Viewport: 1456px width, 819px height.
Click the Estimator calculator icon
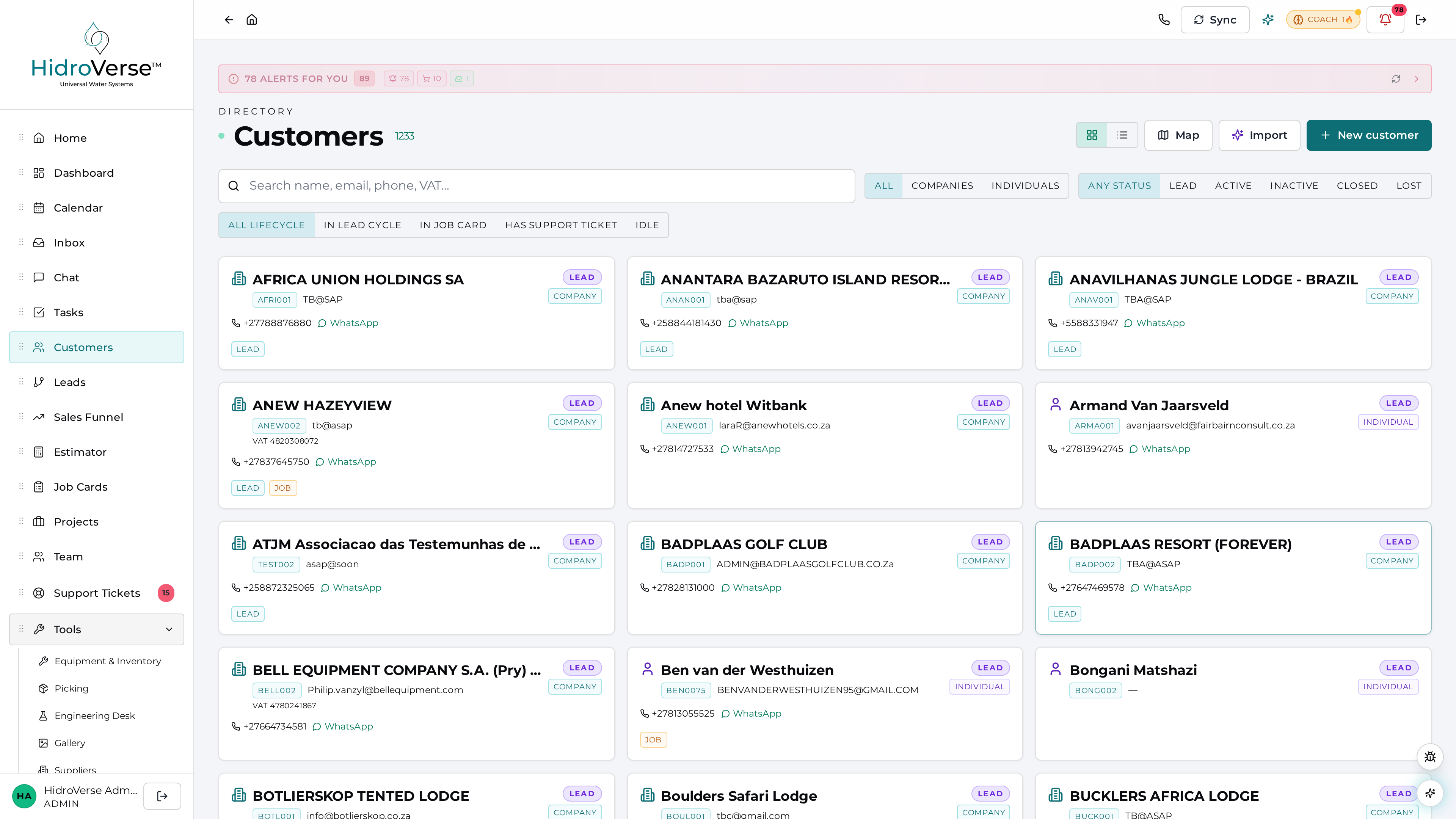(38, 452)
